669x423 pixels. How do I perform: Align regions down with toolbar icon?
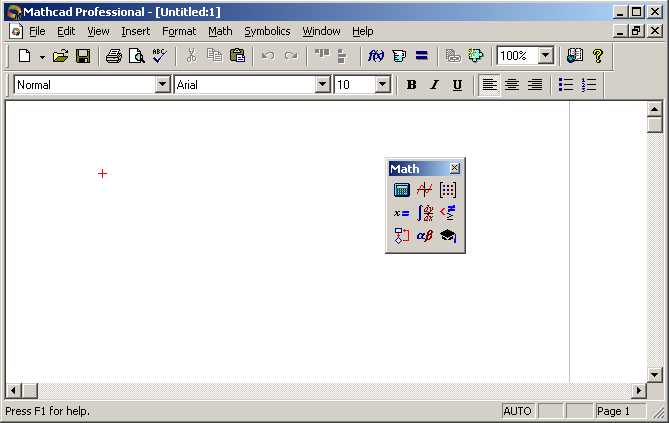point(342,56)
